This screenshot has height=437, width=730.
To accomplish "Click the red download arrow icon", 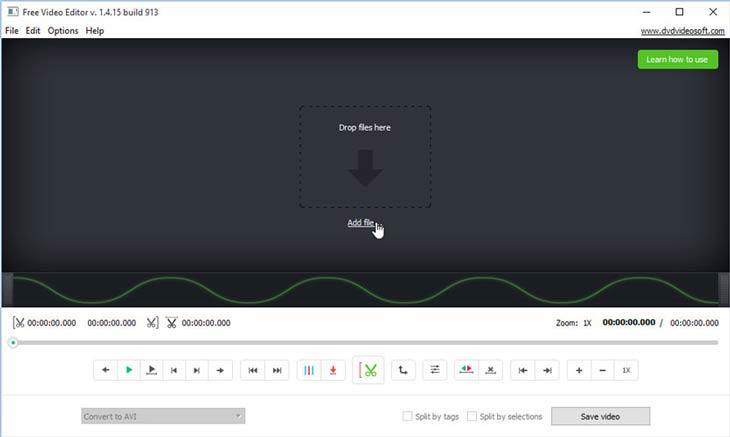I will click(x=333, y=370).
